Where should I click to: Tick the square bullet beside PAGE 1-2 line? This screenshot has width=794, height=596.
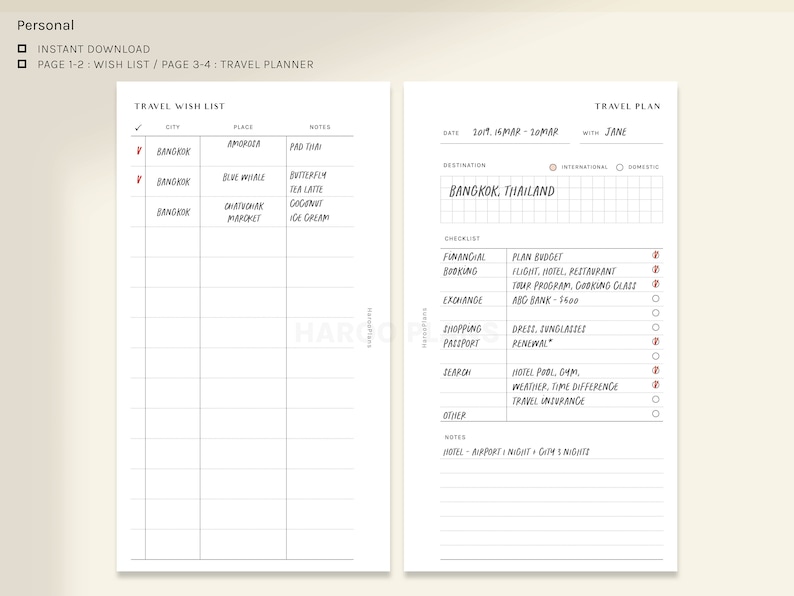click(x=22, y=64)
